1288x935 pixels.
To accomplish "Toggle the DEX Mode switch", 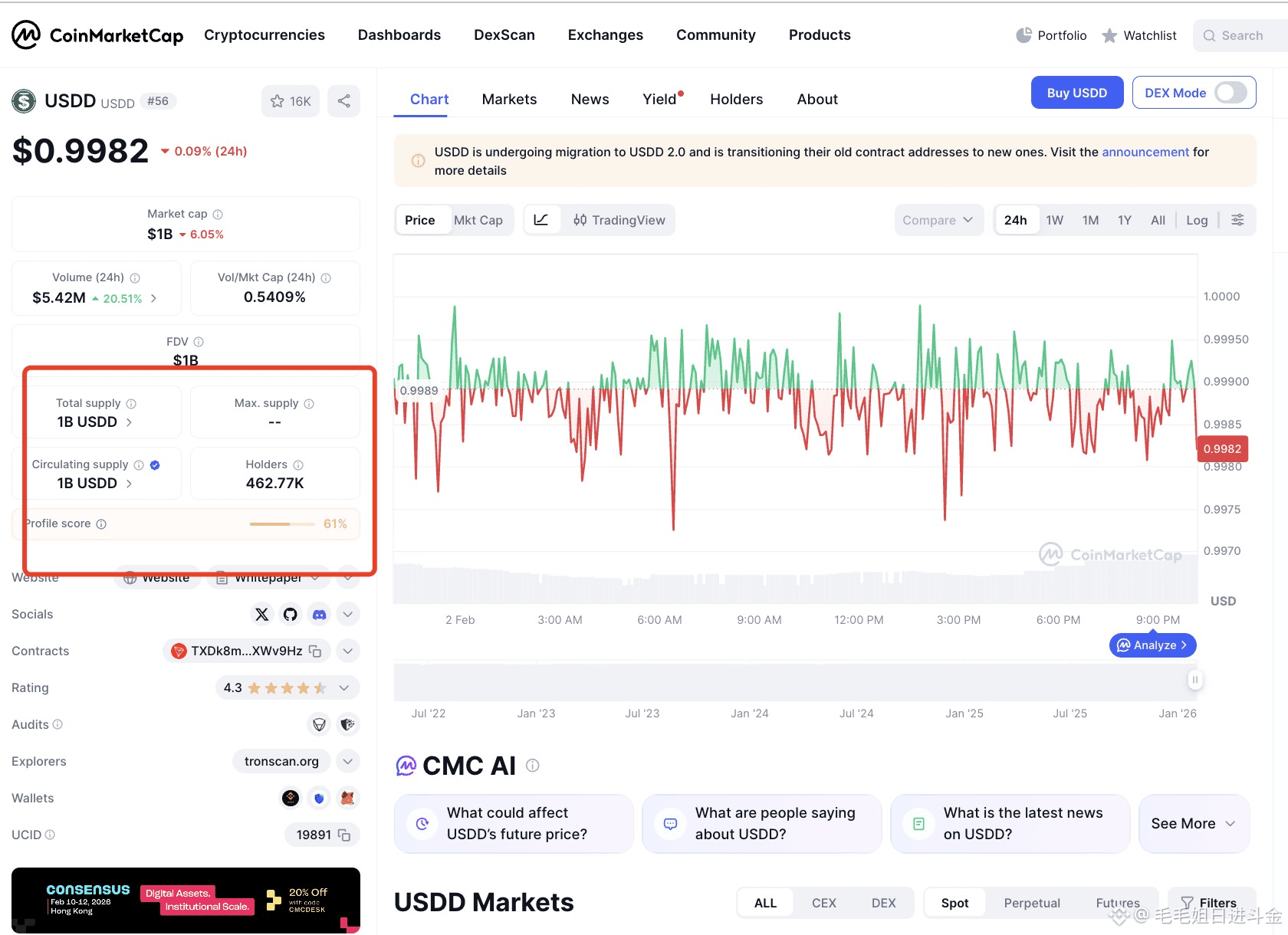I will [x=1230, y=93].
